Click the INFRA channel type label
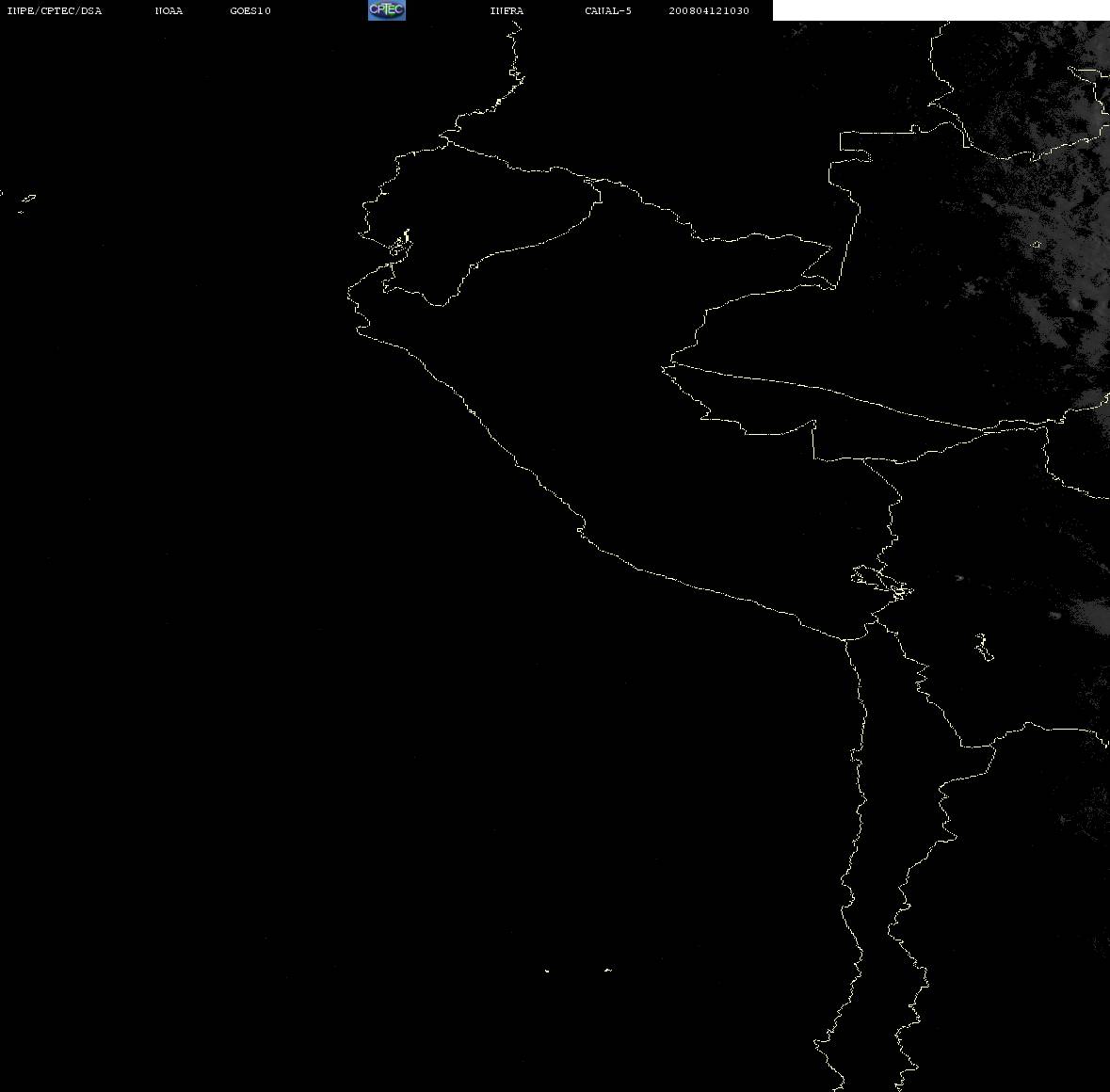The image size is (1110, 1092). (507, 10)
